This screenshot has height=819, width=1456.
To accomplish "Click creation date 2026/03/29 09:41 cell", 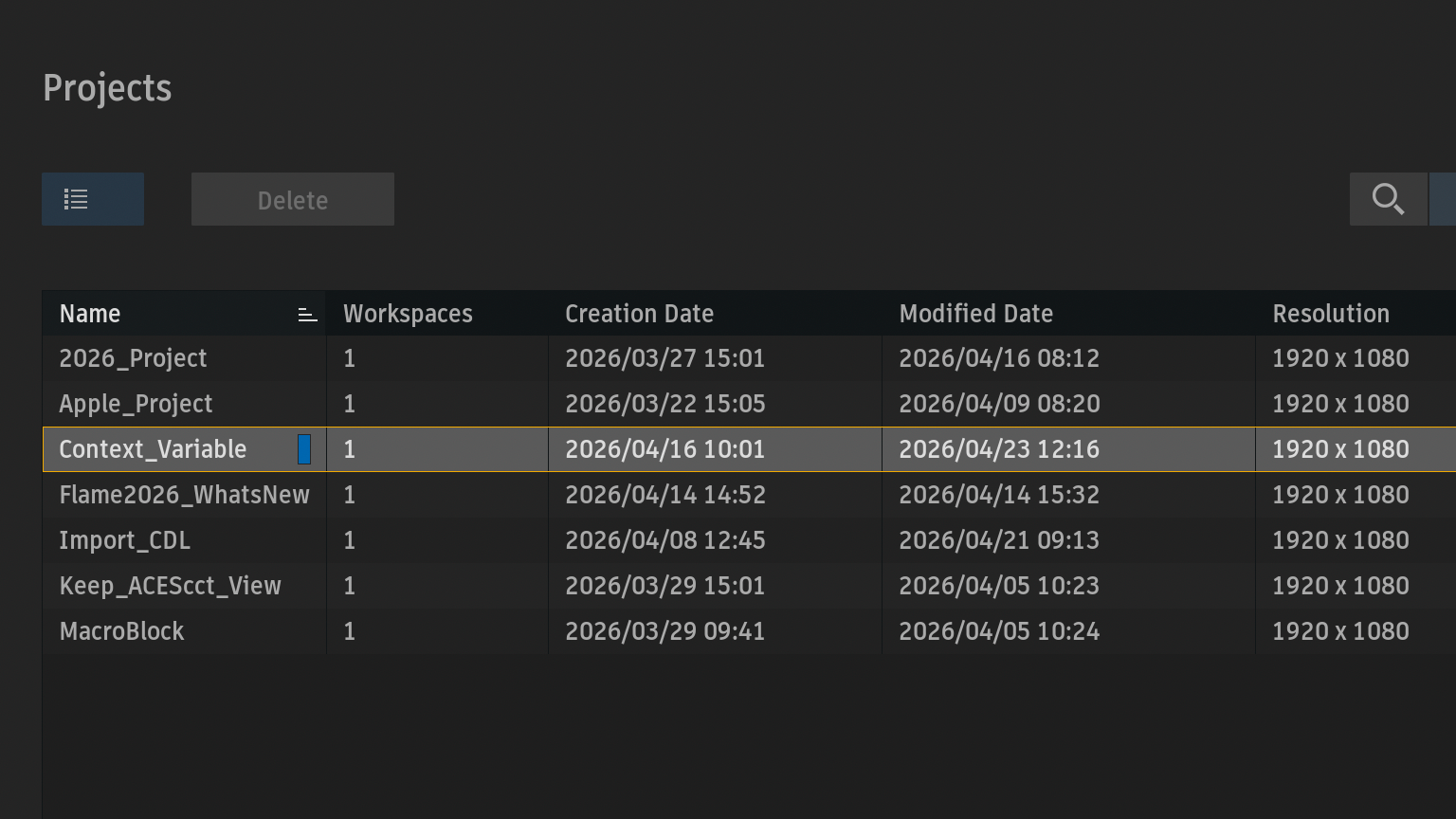I will point(664,631).
